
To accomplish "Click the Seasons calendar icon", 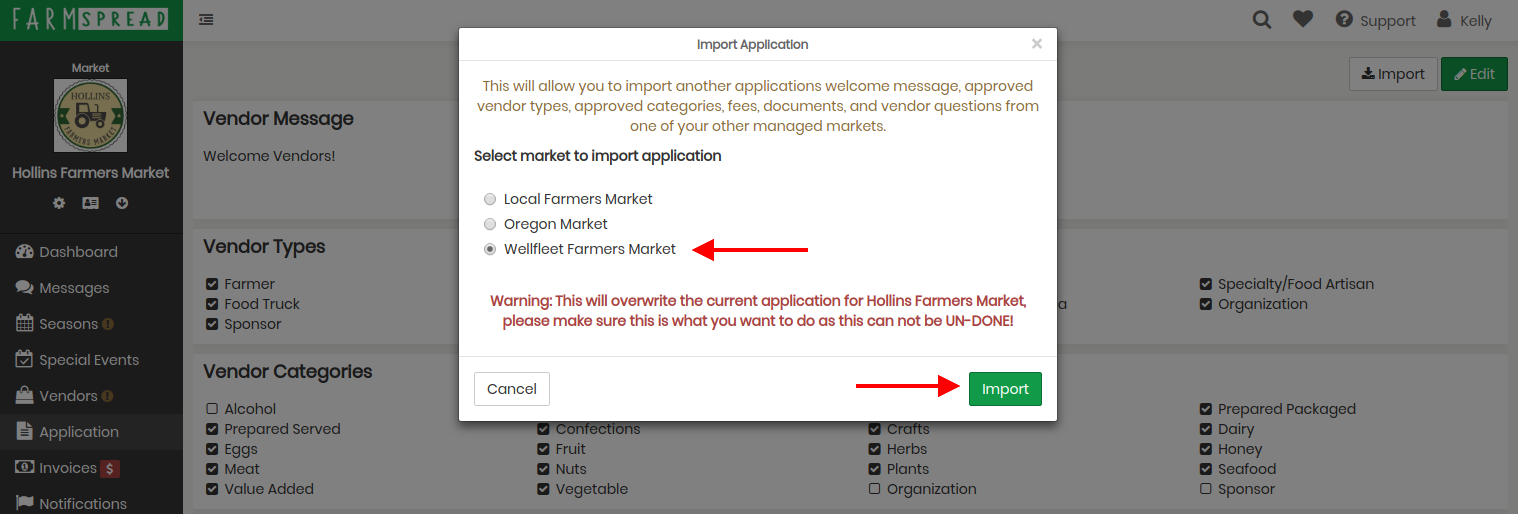I will point(24,324).
